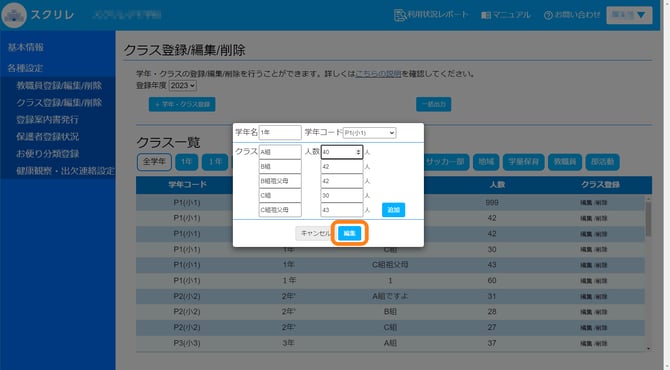This screenshot has width=670, height=370.
Task: Click the 999 count cell
Action: (x=492, y=203)
